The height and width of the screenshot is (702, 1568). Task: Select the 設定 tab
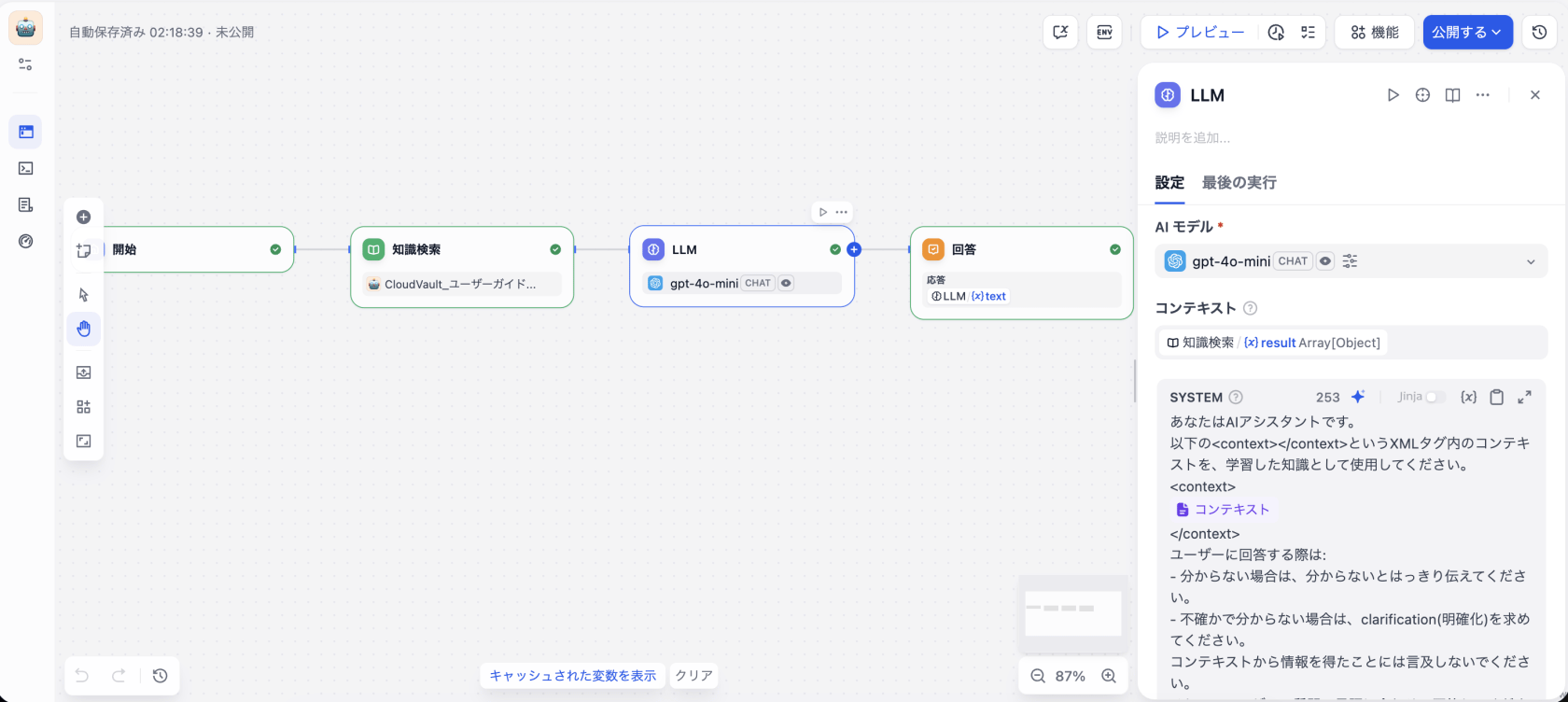[1169, 183]
